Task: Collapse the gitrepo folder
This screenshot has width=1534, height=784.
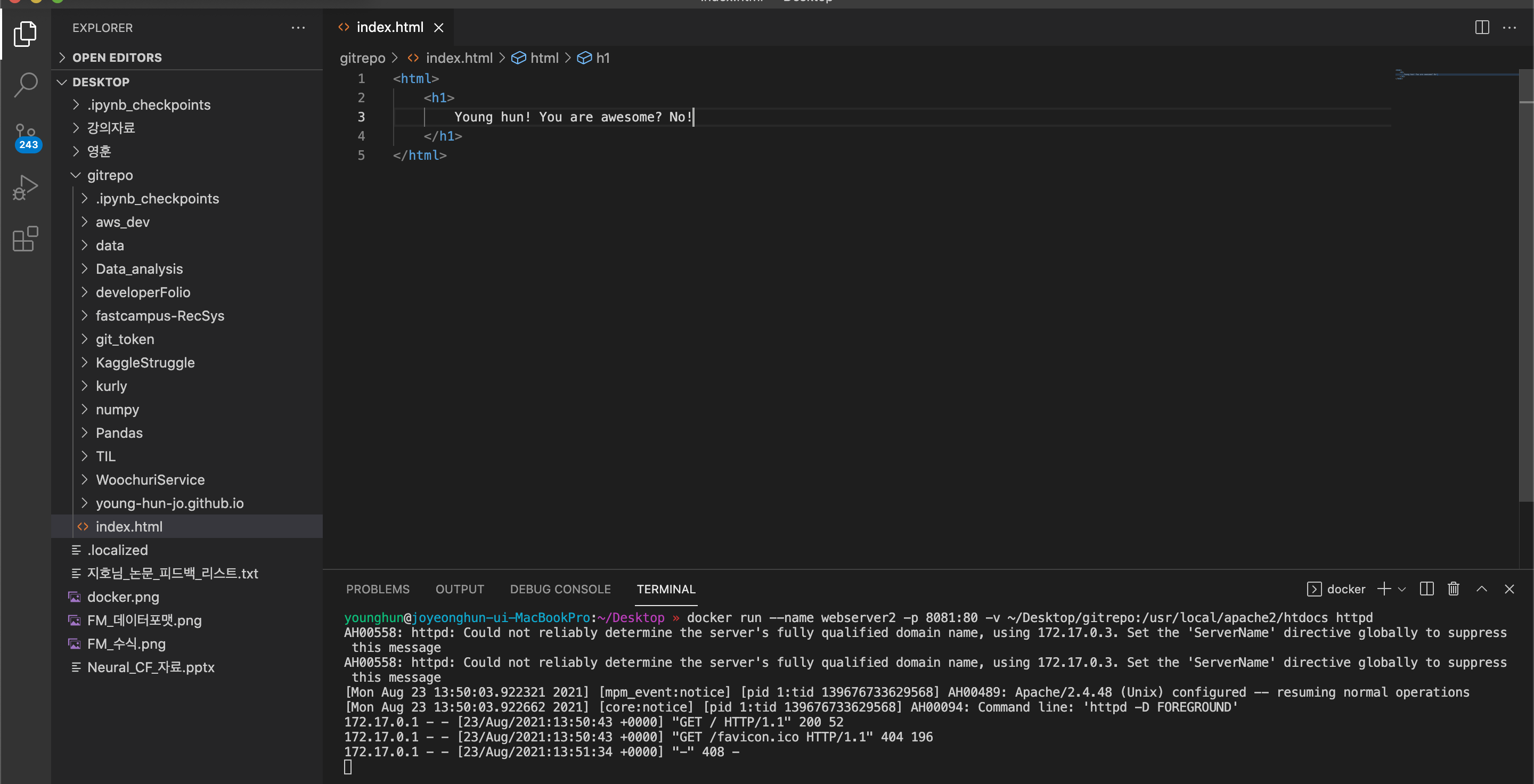Action: click(110, 175)
